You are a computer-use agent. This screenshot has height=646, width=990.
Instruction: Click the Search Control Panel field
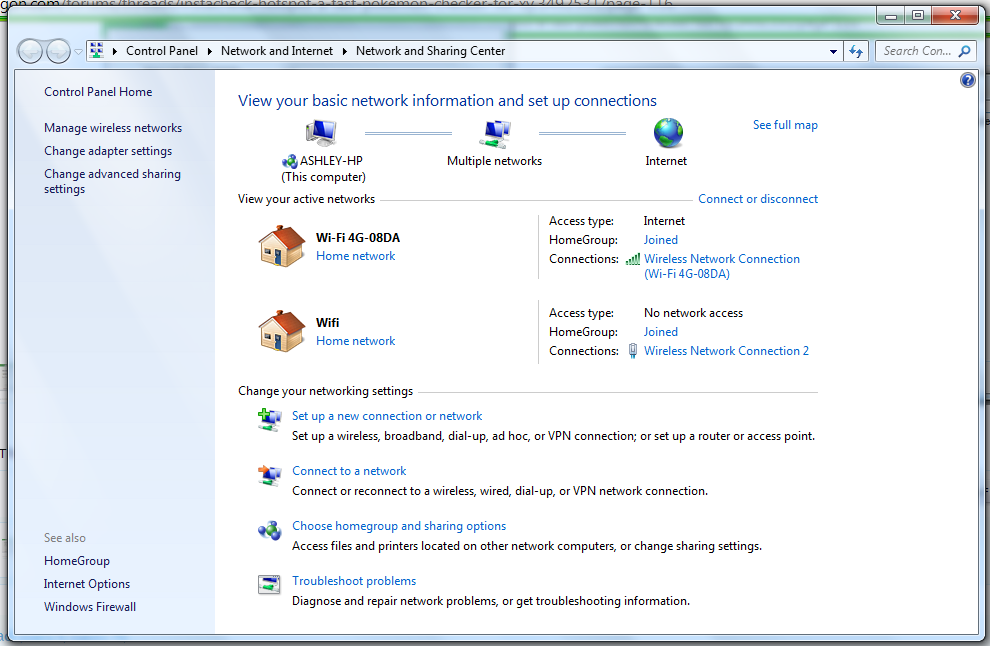point(917,51)
